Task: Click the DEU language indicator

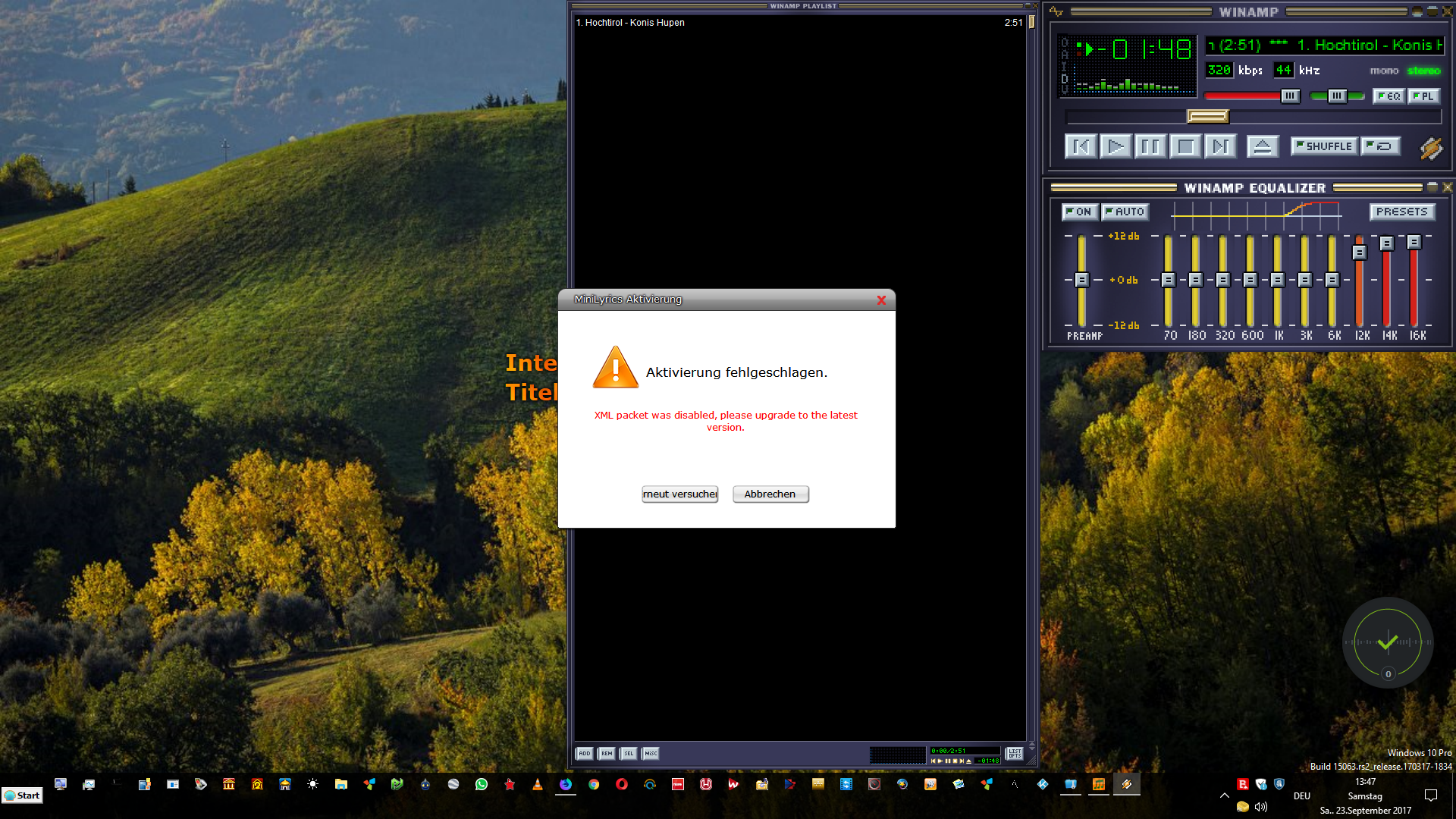Action: (x=1302, y=796)
